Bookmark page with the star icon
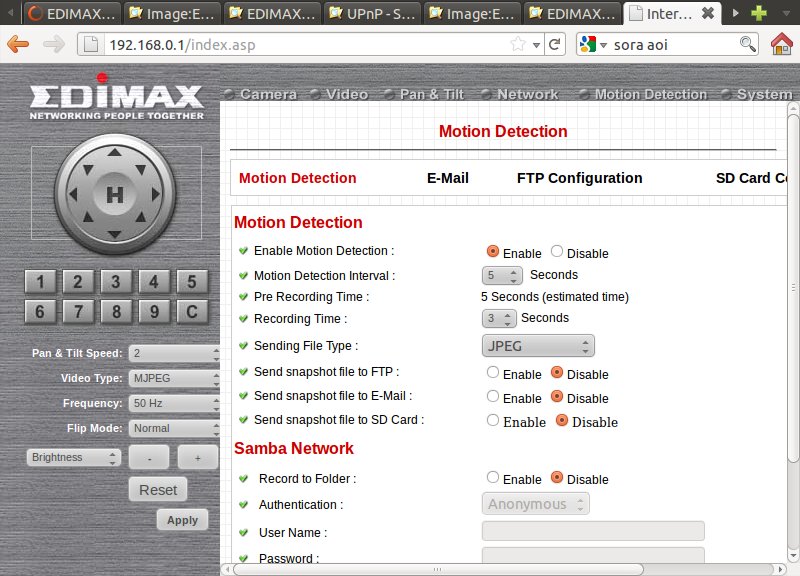800x576 pixels. [518, 44]
